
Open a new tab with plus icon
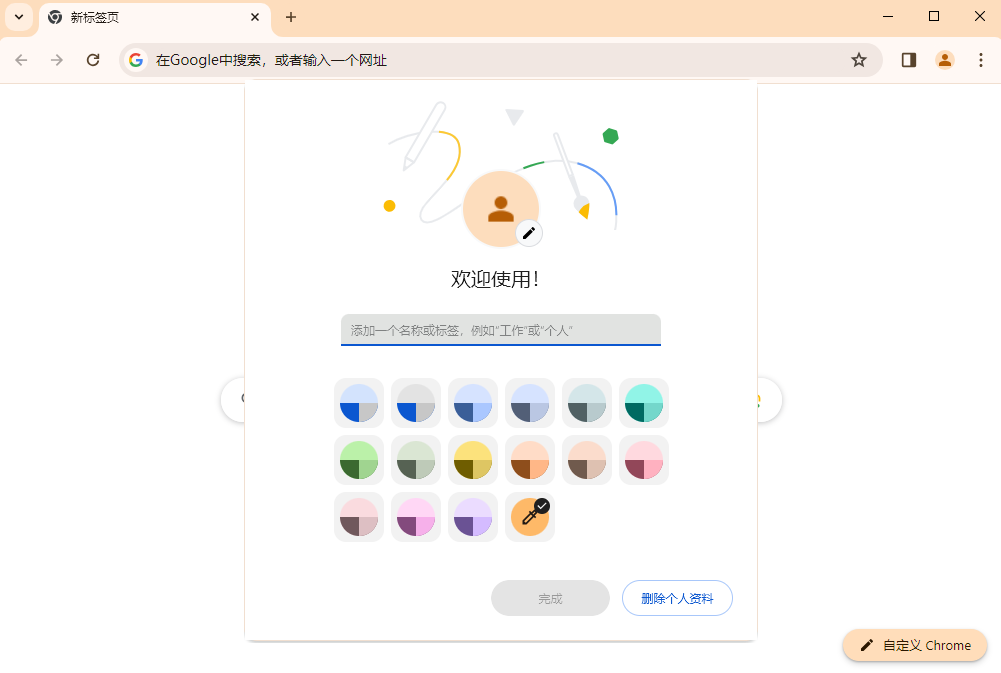[x=291, y=17]
